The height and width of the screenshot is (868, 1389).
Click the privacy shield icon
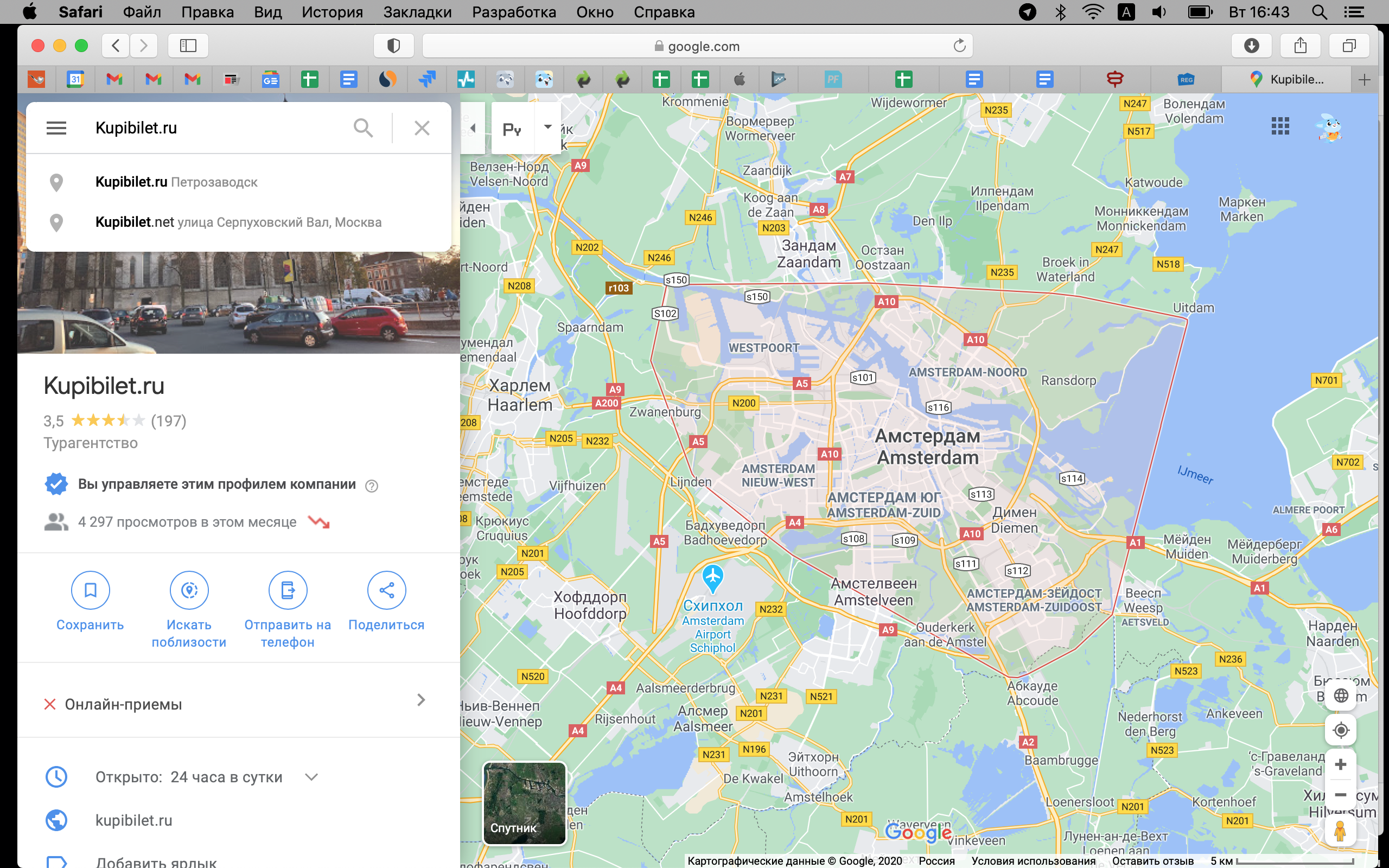pos(394,46)
